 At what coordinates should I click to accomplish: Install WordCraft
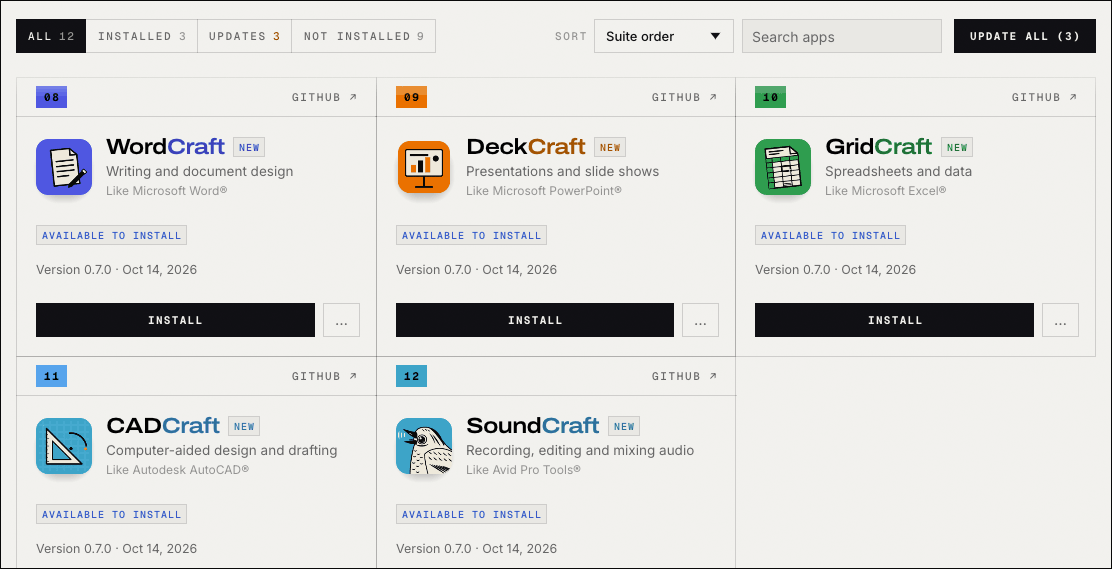point(175,320)
